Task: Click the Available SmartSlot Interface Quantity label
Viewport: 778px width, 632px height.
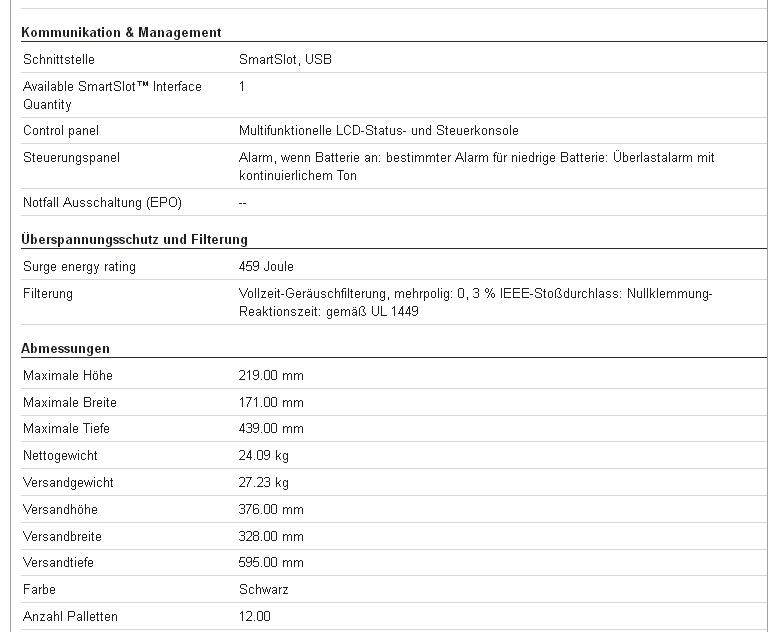Action: pos(112,95)
